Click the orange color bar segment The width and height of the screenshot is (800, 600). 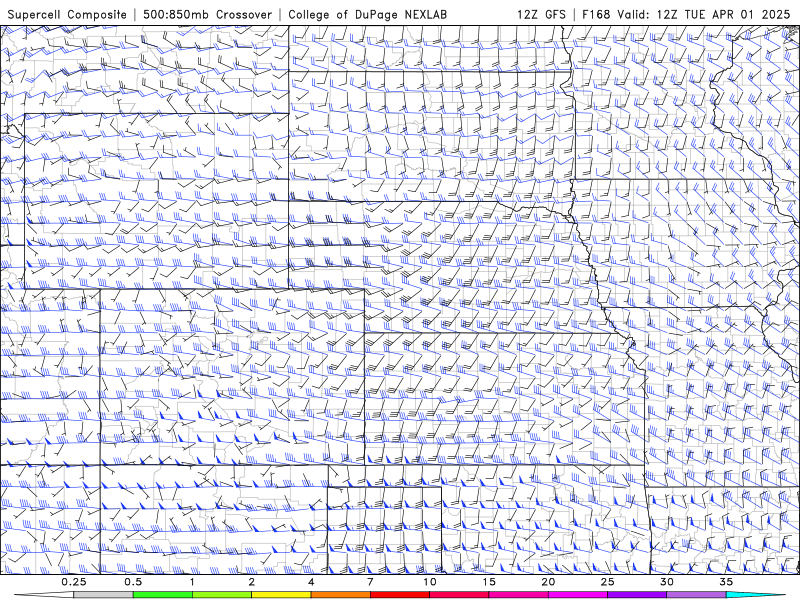pos(340,595)
